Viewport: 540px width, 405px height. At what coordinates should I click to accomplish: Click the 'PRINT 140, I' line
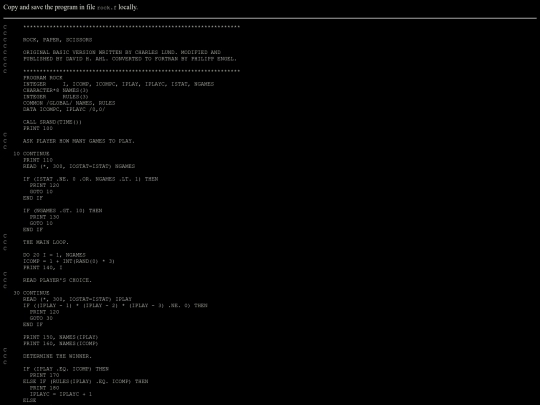(x=43, y=268)
